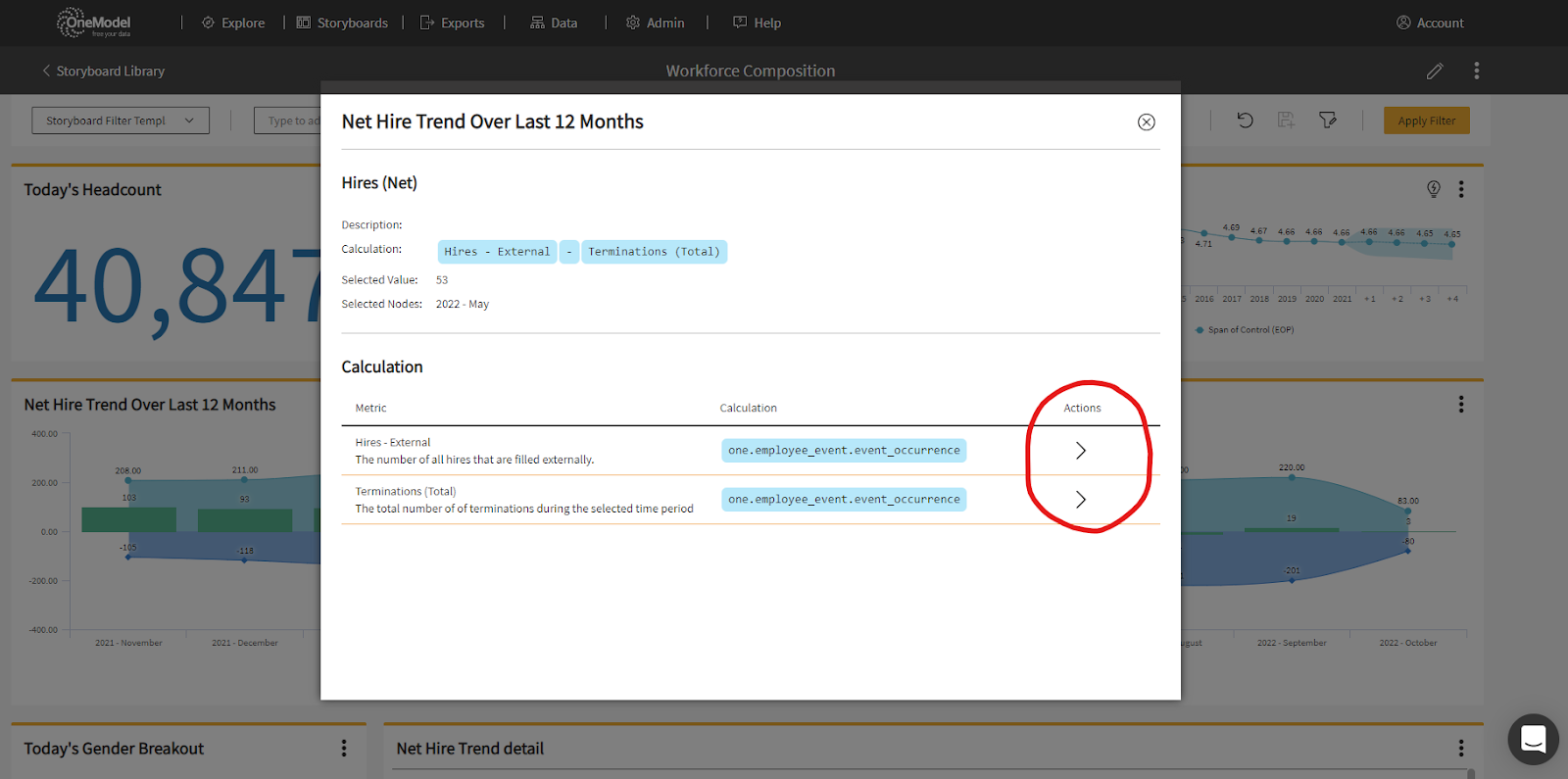1568x779 pixels.
Task: Click the lightbulb insights icon
Action: [x=1433, y=189]
